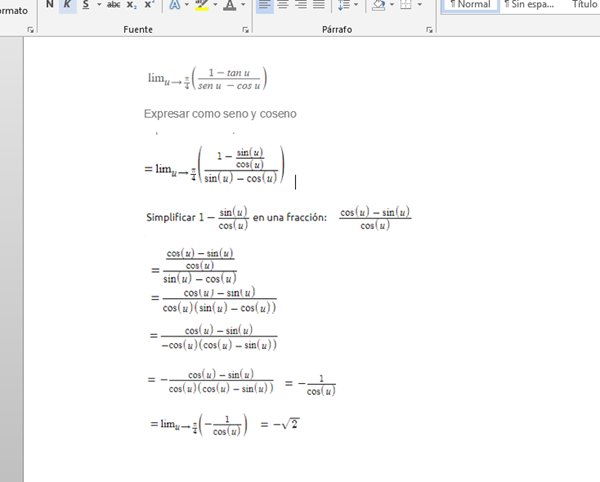Click the word 'Simplificar' in the document
600x482 pixels.
tap(171, 218)
